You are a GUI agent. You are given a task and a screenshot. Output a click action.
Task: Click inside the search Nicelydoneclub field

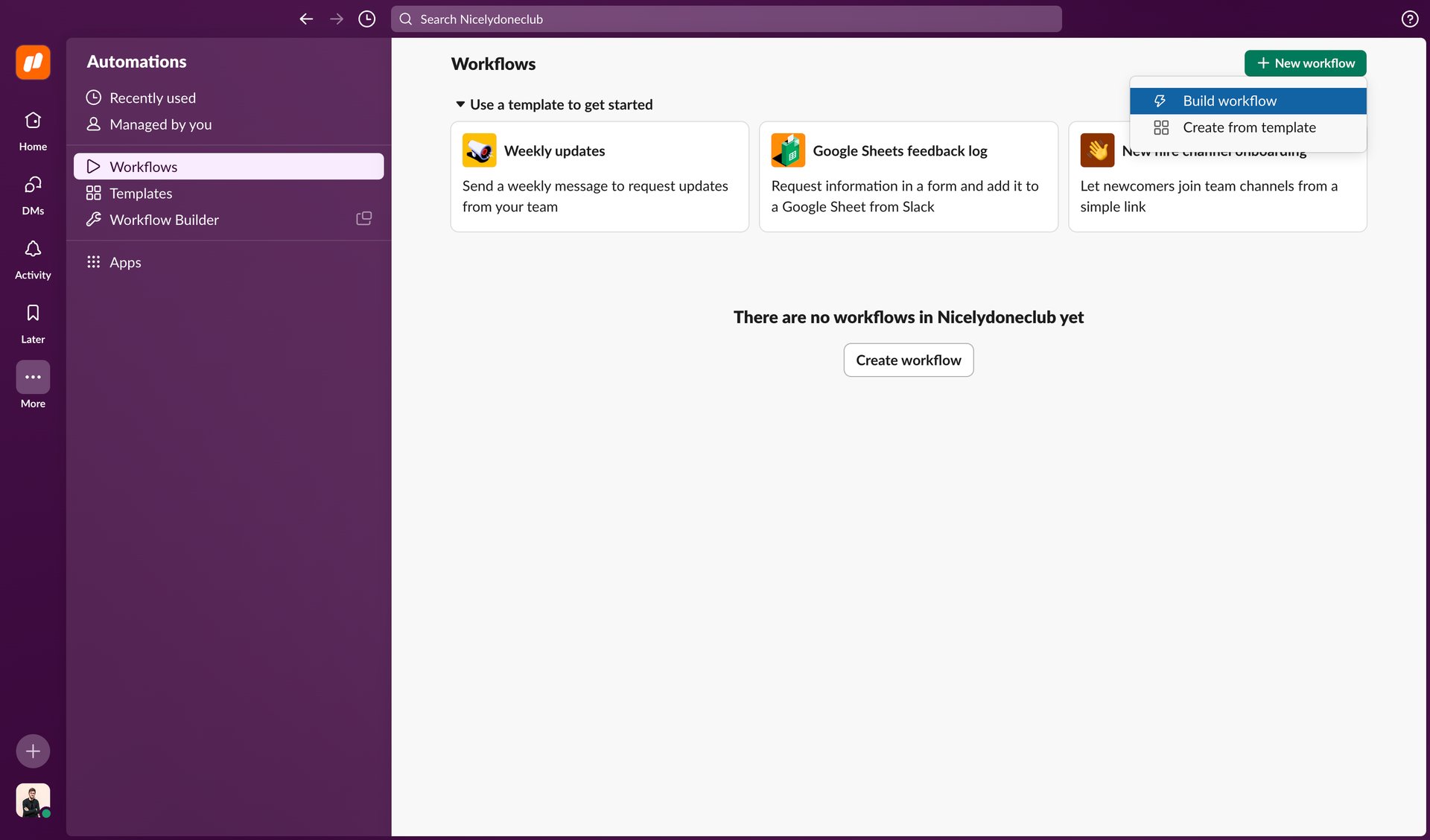pyautogui.click(x=726, y=19)
